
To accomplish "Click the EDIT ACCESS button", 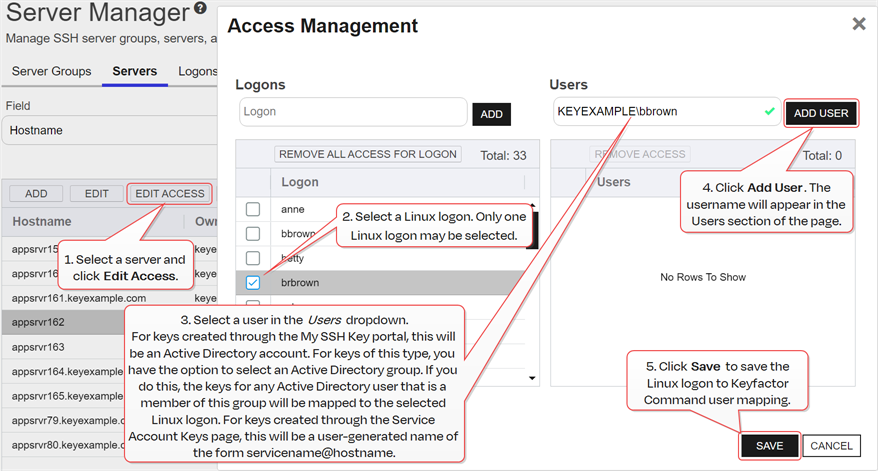I will [169, 193].
